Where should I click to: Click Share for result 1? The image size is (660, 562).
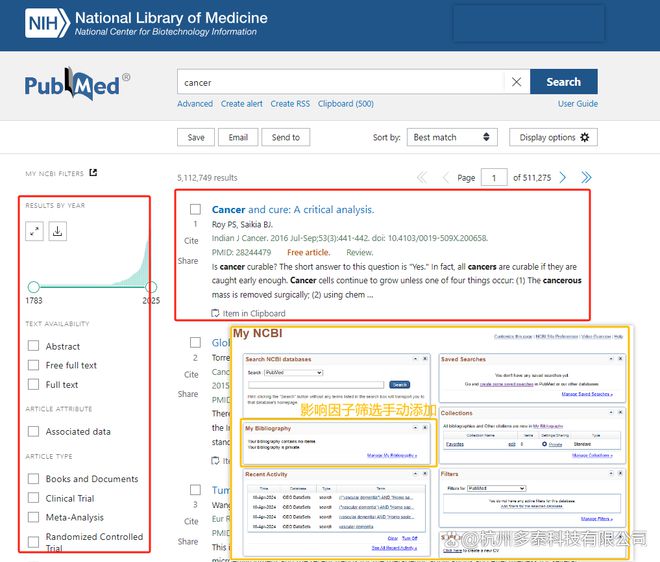pyautogui.click(x=188, y=261)
